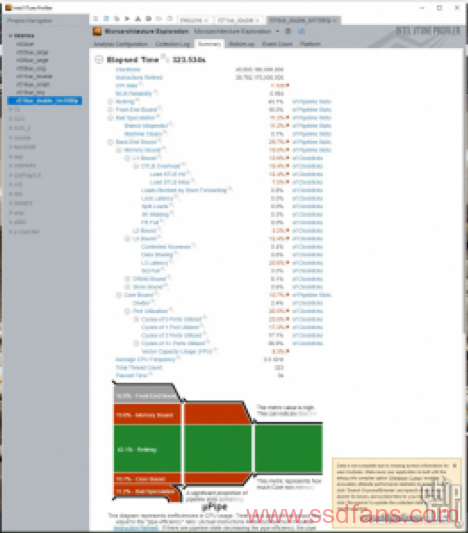
Task: Click the Load STLB Hit metric link
Action: (x=168, y=174)
